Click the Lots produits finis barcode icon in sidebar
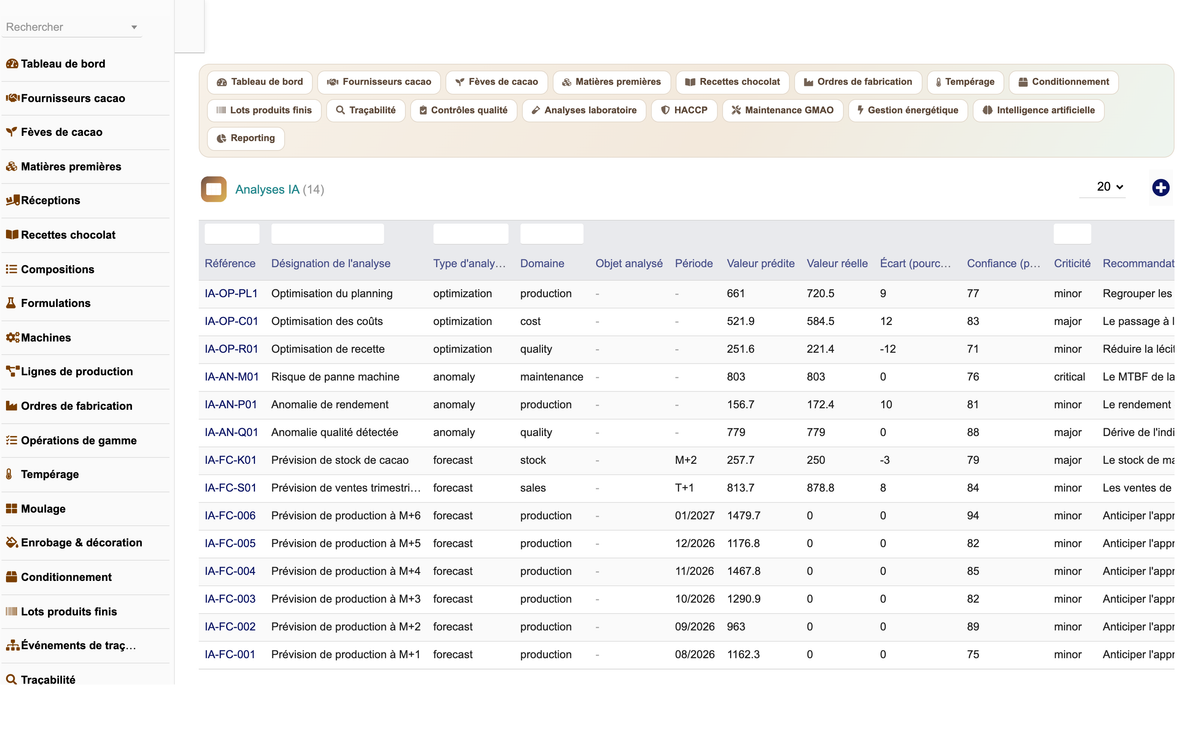 tap(12, 611)
